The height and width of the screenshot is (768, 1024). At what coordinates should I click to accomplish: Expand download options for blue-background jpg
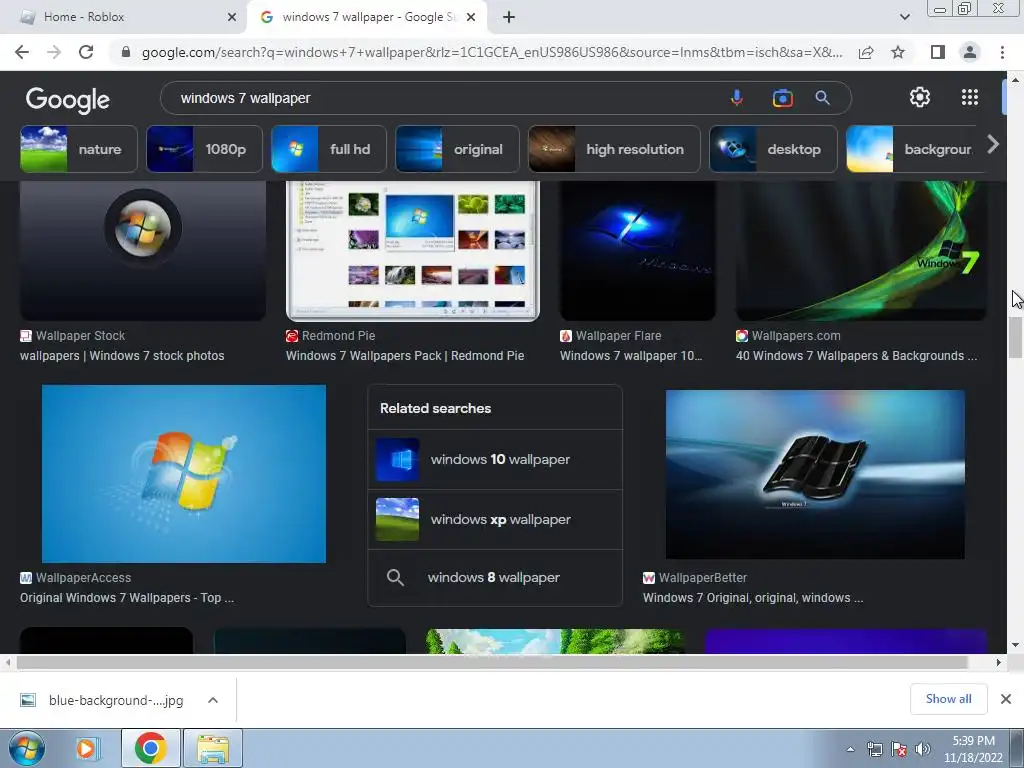click(213, 700)
